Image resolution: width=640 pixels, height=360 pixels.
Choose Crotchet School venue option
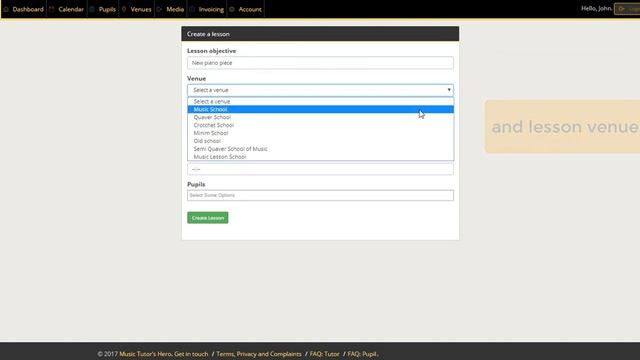click(320, 125)
